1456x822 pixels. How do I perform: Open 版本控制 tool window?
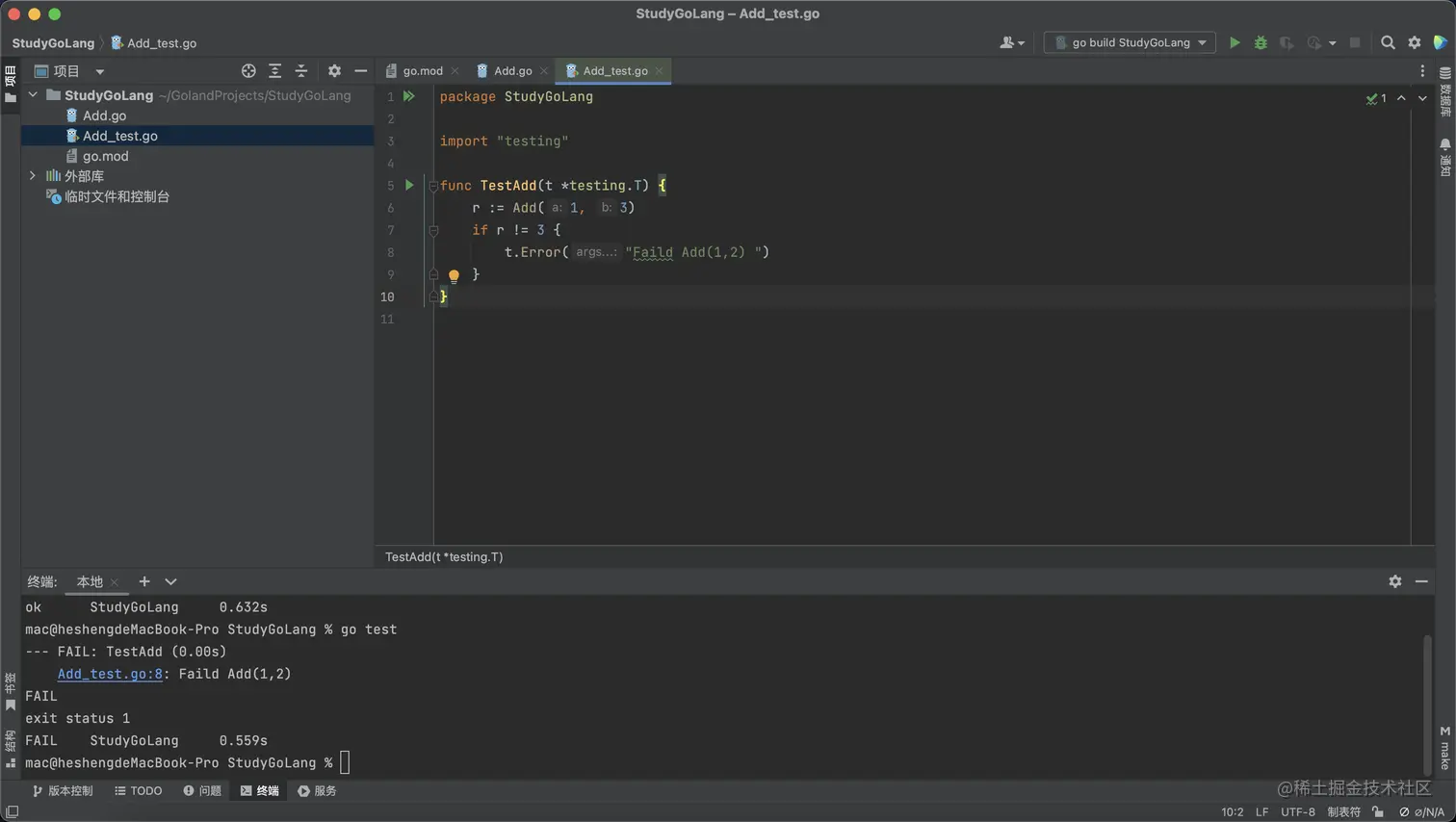(63, 790)
